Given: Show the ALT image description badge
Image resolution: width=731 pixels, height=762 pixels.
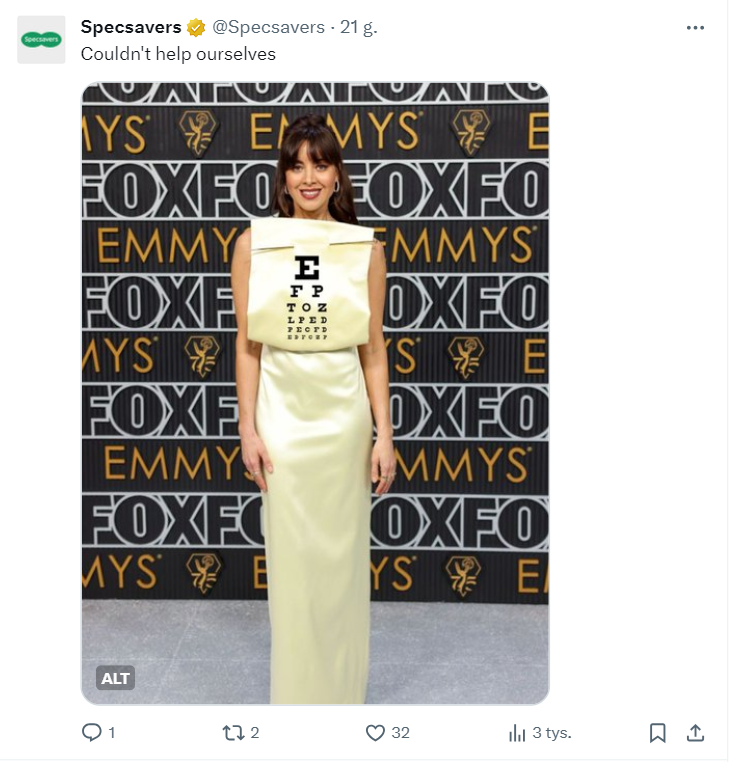Looking at the screenshot, I should 116,678.
